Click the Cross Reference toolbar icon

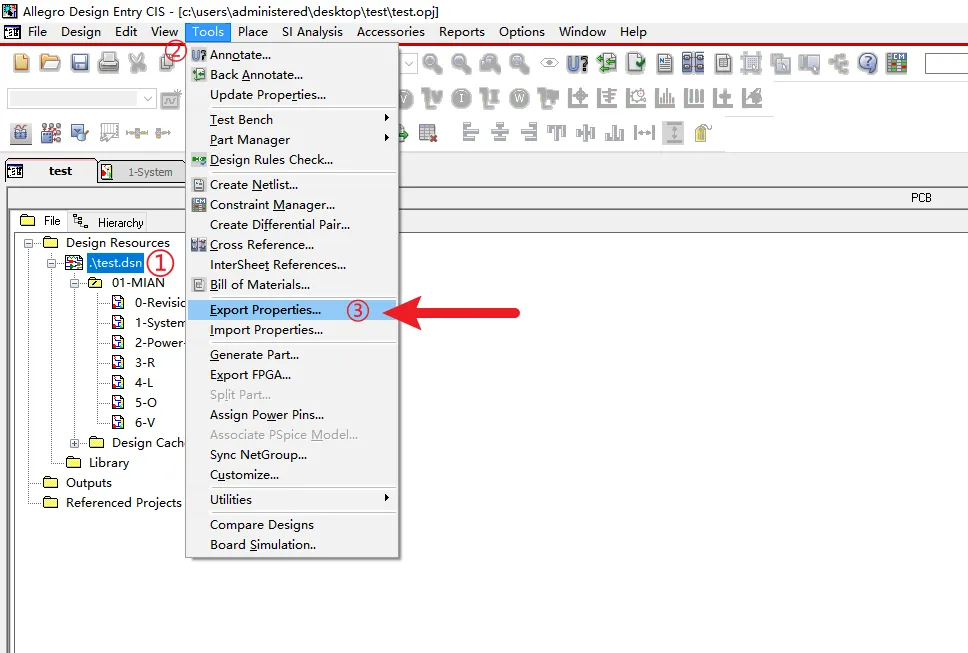coord(693,63)
